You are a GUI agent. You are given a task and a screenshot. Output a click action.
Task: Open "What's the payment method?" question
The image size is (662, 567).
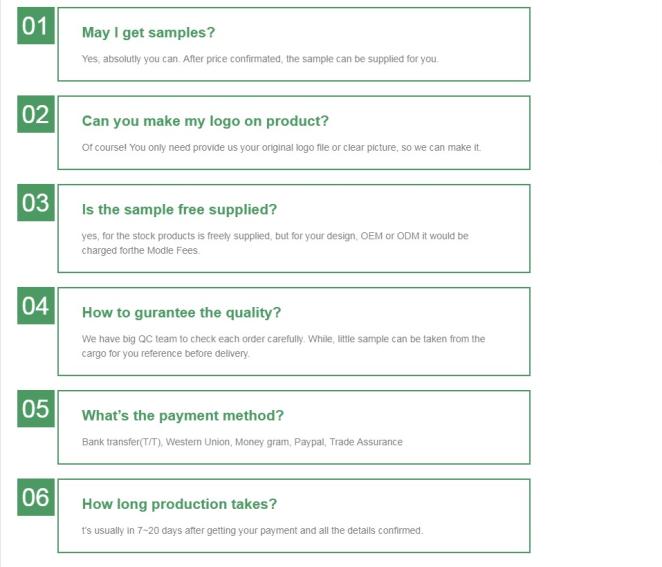tap(183, 415)
